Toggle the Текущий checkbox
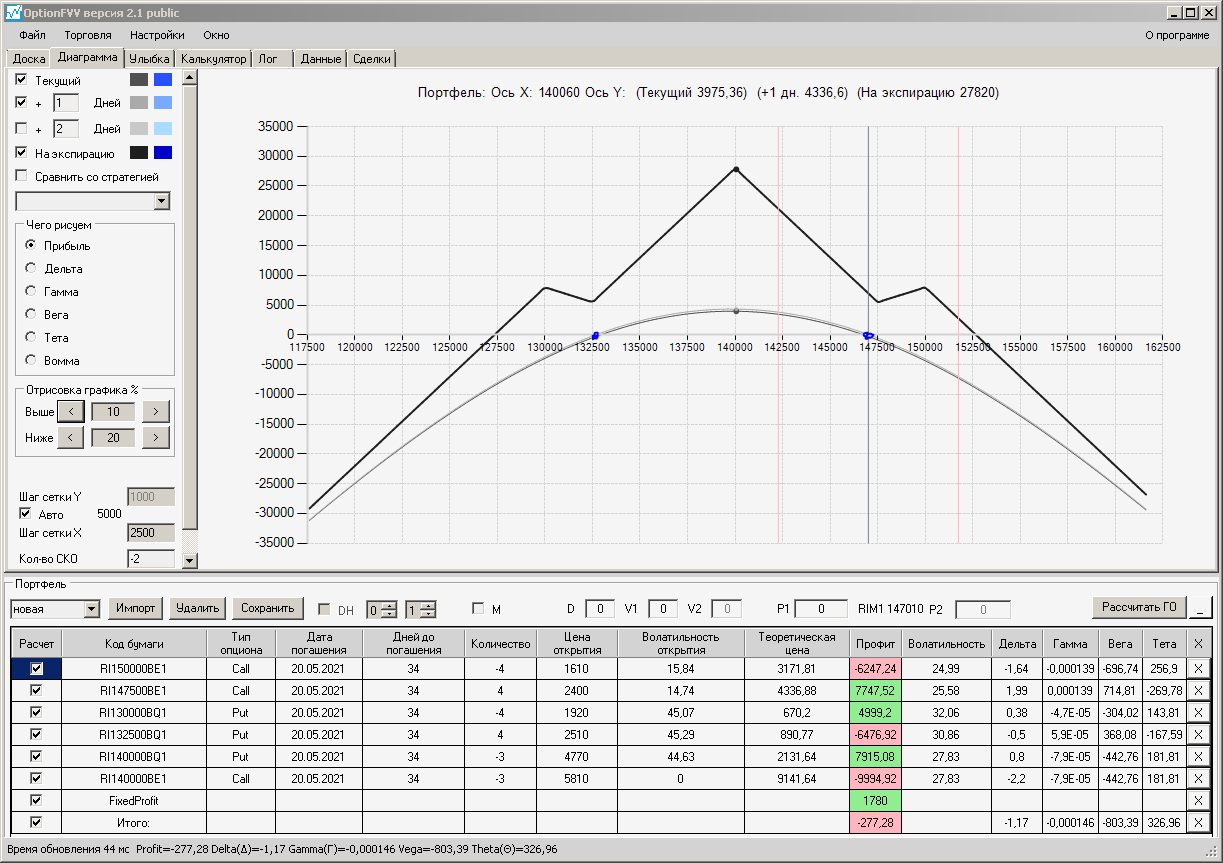The width and height of the screenshot is (1223, 863). click(22, 80)
